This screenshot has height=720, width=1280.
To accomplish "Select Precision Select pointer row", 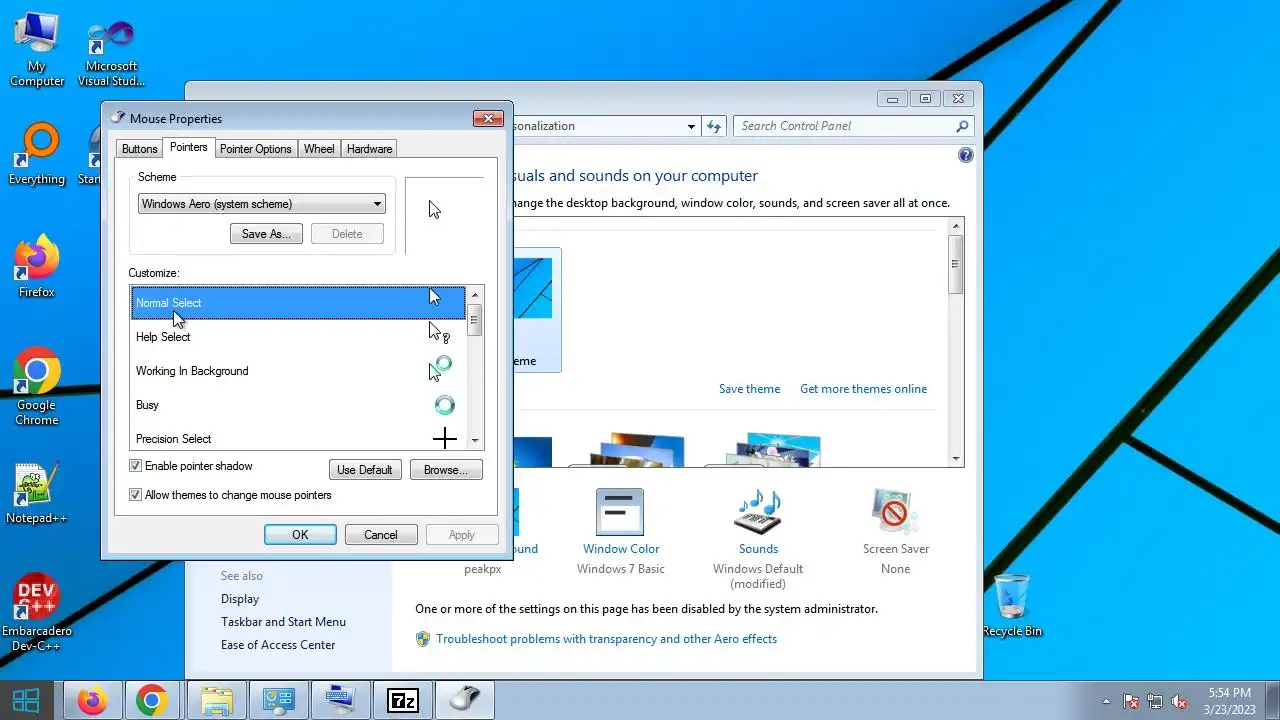I will tap(298, 437).
